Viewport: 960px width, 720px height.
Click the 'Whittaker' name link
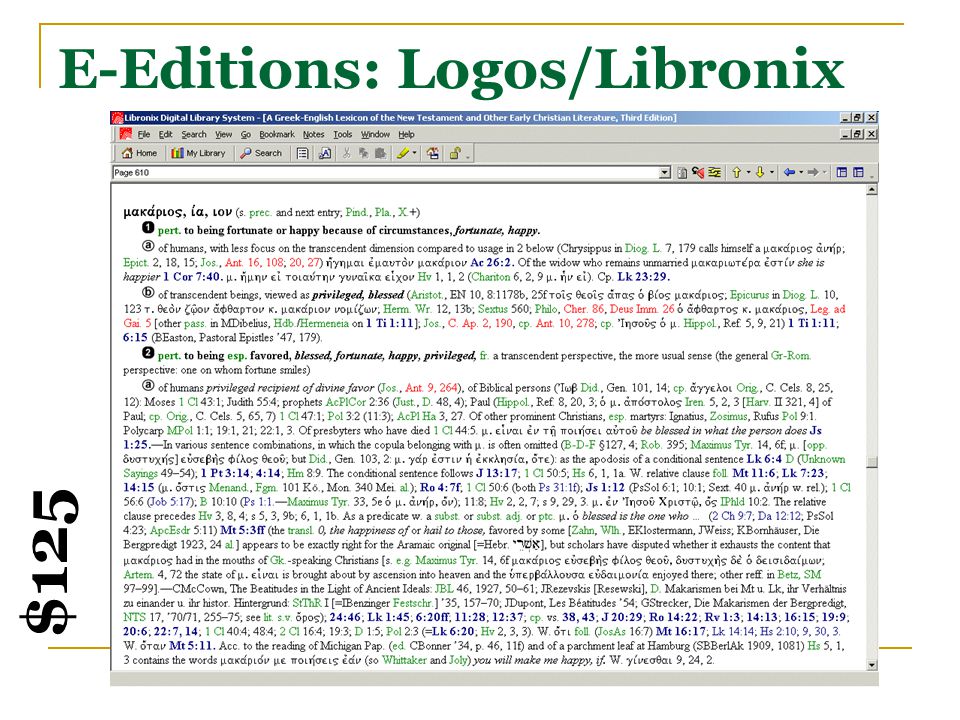[x=405, y=659]
